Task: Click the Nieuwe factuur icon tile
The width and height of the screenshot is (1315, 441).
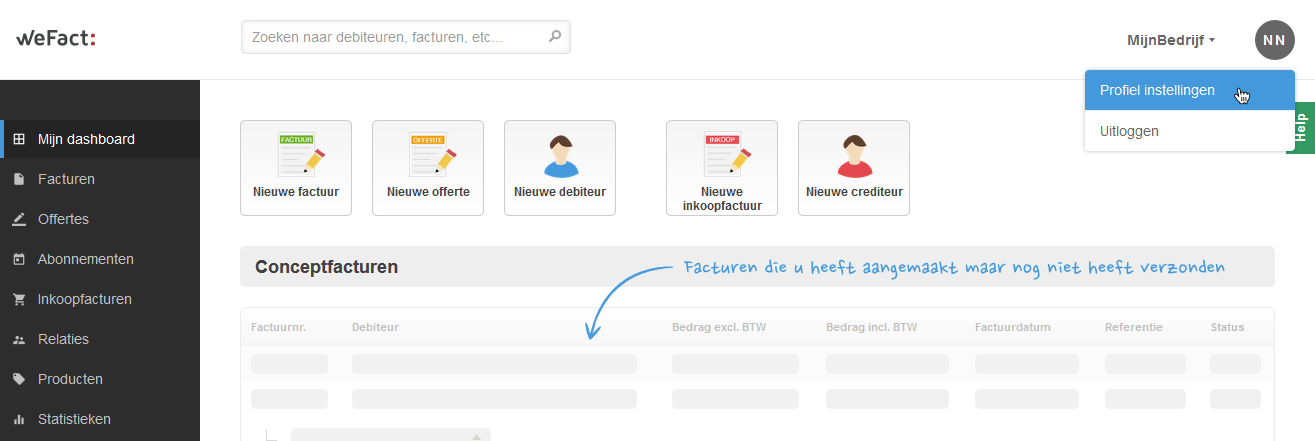Action: point(296,167)
